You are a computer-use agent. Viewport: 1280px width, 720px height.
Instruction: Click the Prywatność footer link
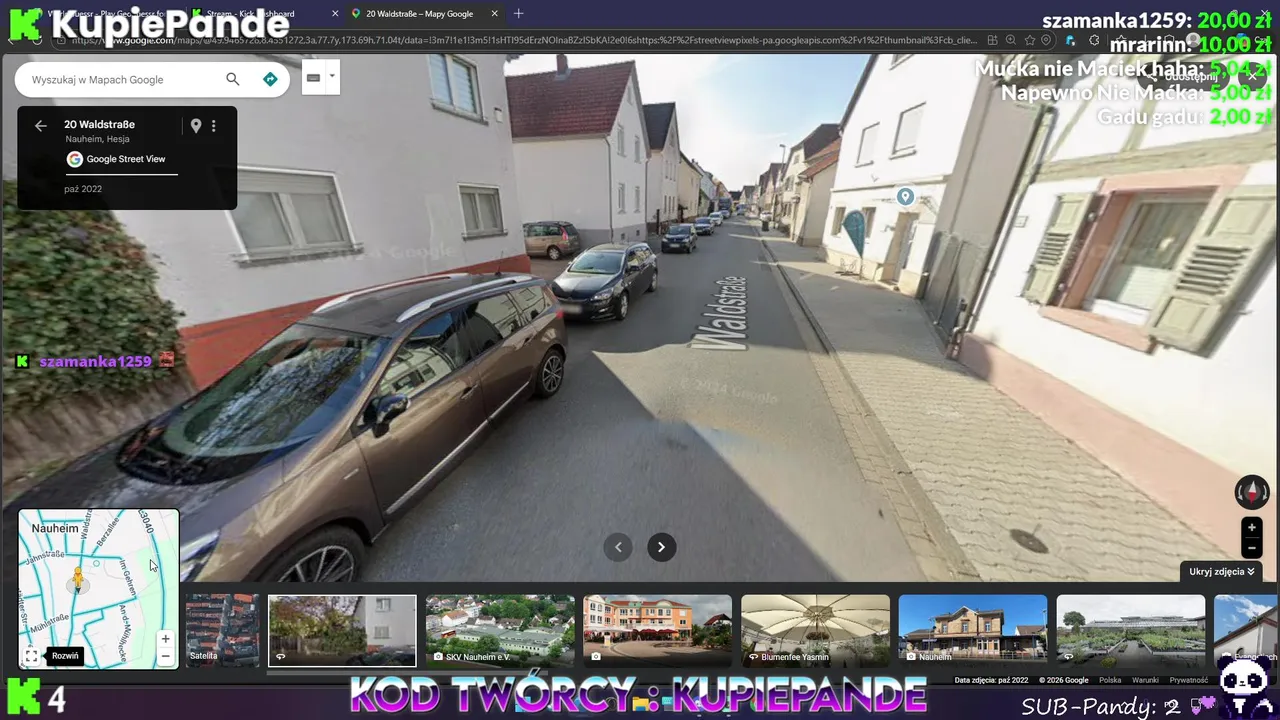coord(1189,680)
